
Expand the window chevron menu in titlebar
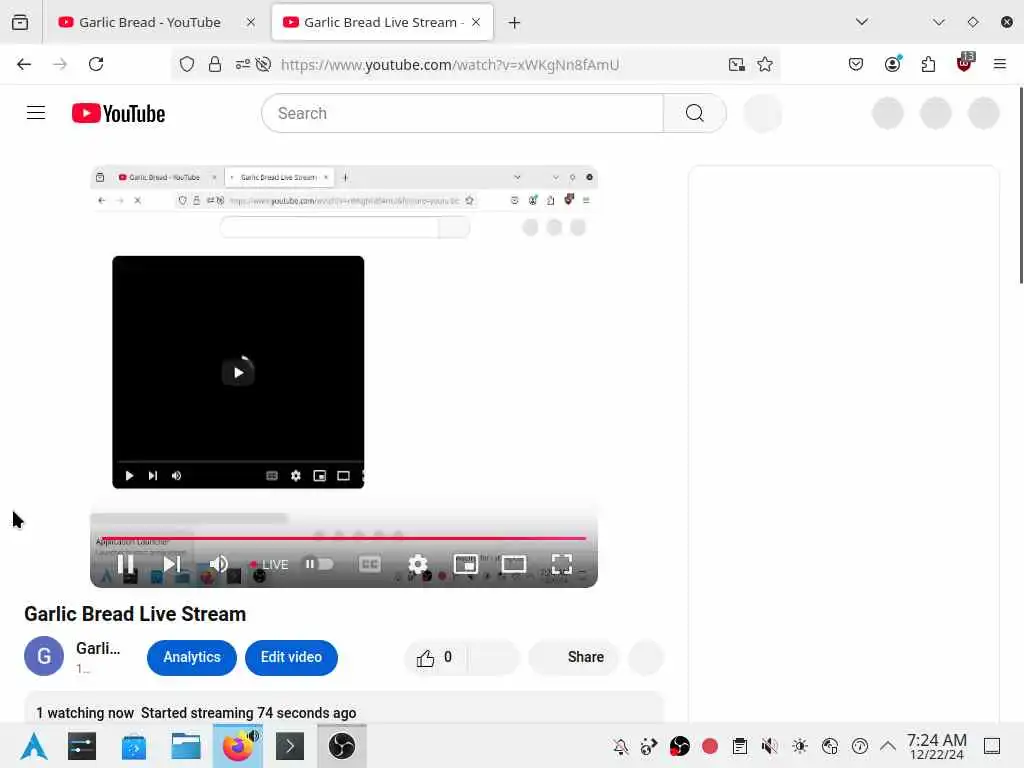pyautogui.click(x=938, y=22)
